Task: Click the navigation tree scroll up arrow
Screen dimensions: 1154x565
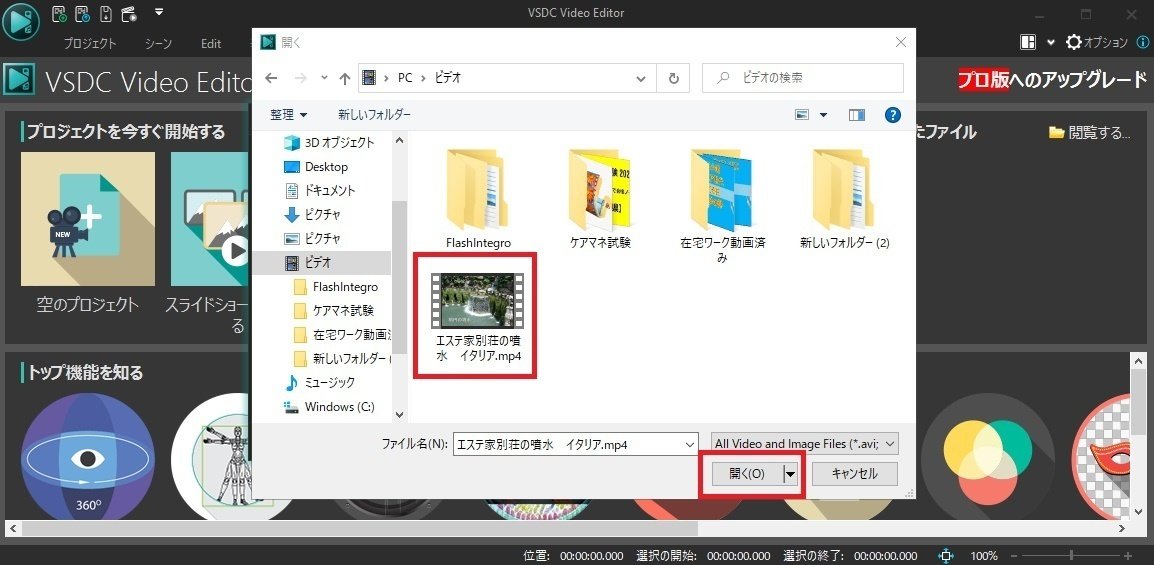Action: [x=400, y=140]
